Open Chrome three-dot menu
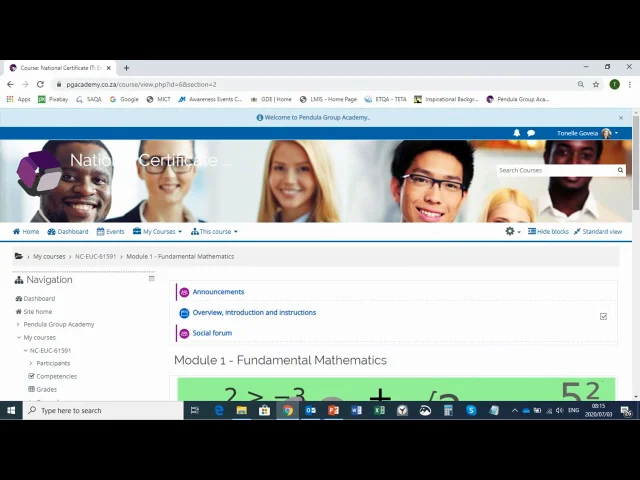This screenshot has height=480, width=640. tap(630, 84)
